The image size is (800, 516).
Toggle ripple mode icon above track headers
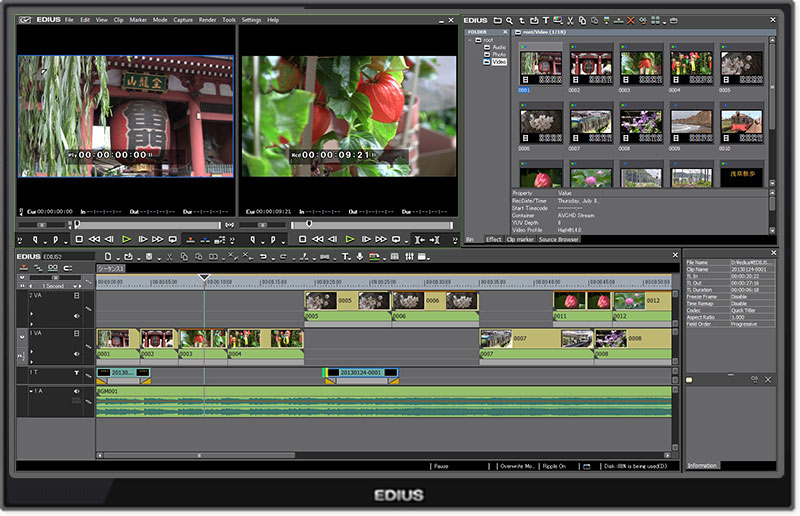tap(38, 268)
